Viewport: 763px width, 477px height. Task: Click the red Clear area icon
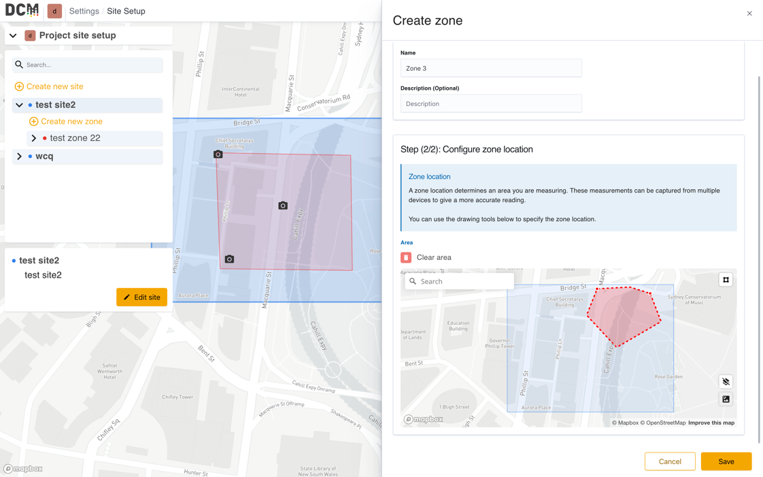pos(406,257)
